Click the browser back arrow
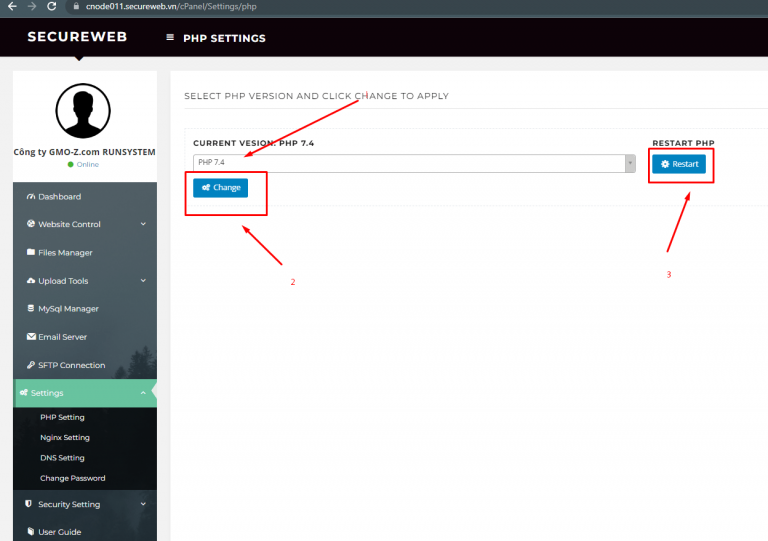Screen dimensions: 768x541 click(x=12, y=6)
